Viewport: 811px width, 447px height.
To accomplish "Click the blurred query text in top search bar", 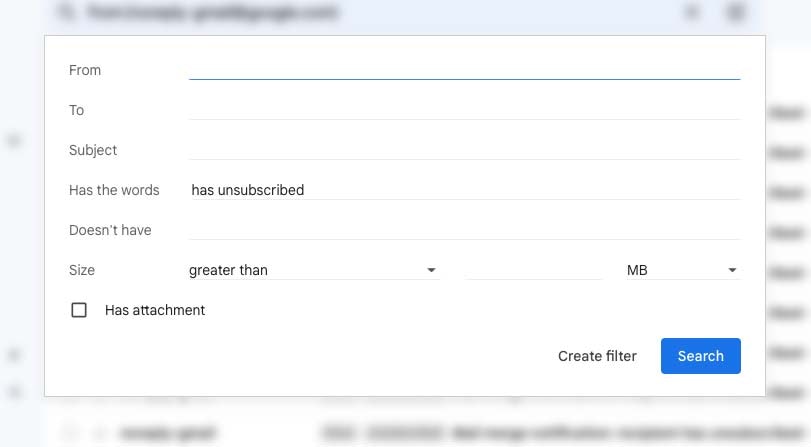I will pos(212,11).
